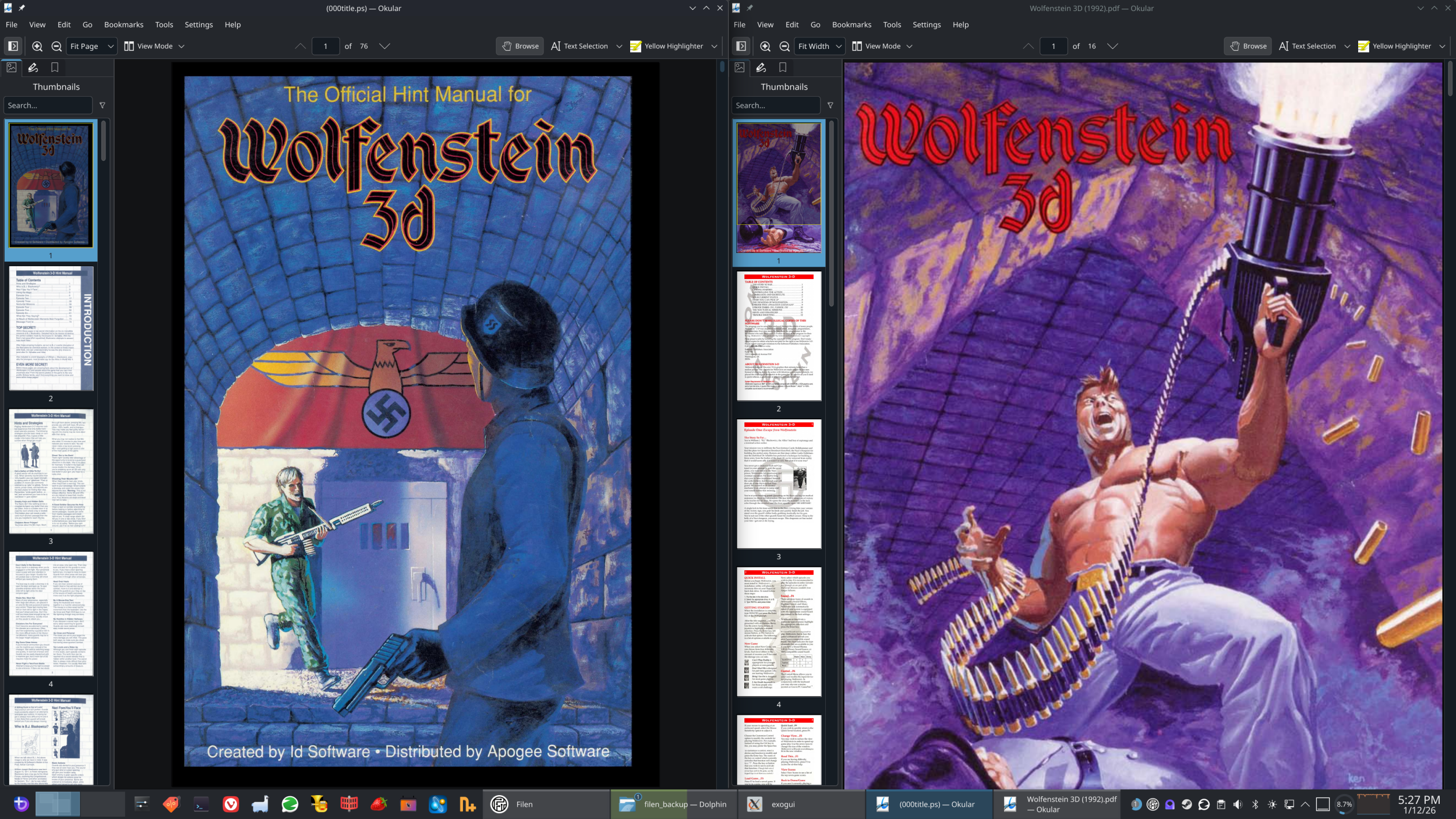
Task: Go to next page in the 76-page document
Action: click(x=384, y=46)
